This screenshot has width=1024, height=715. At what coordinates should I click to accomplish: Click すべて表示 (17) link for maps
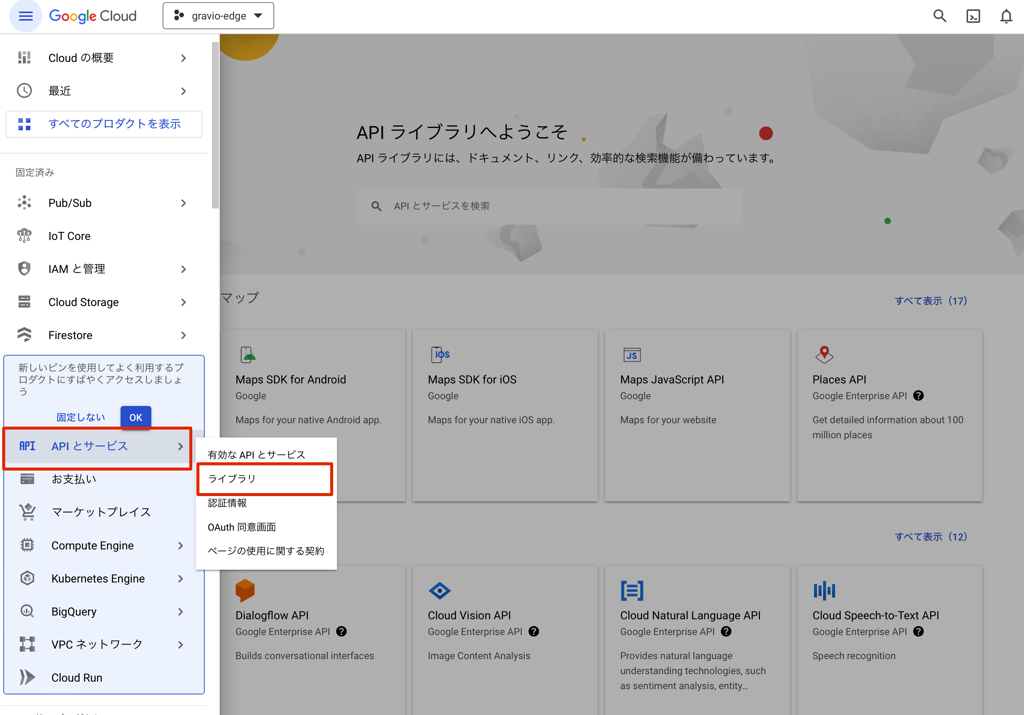tap(931, 301)
